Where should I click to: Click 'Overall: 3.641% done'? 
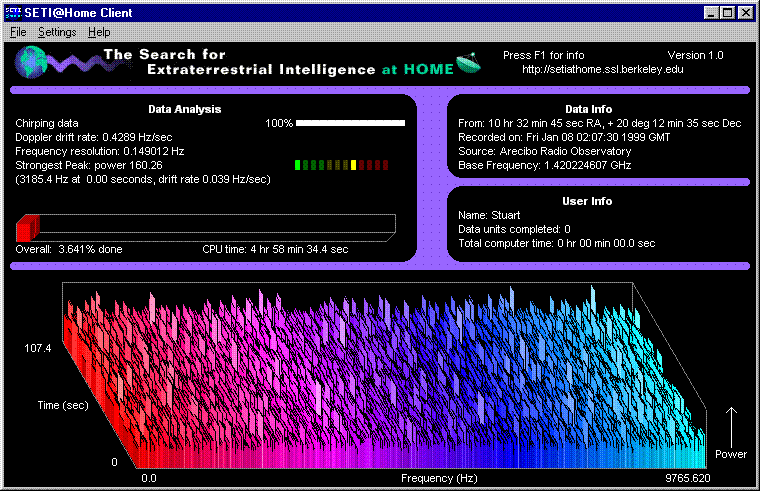(69, 249)
